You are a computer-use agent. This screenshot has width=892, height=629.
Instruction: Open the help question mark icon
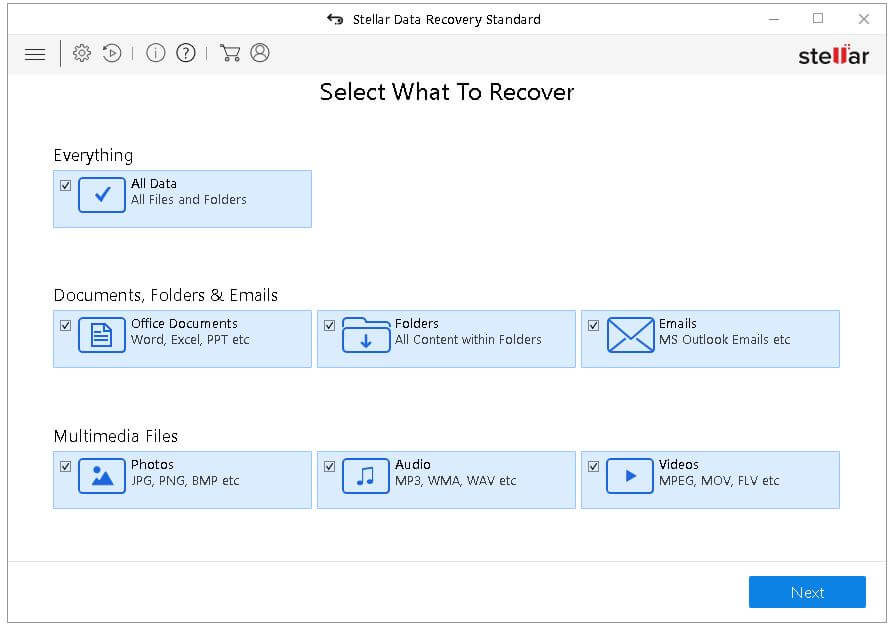tap(186, 53)
